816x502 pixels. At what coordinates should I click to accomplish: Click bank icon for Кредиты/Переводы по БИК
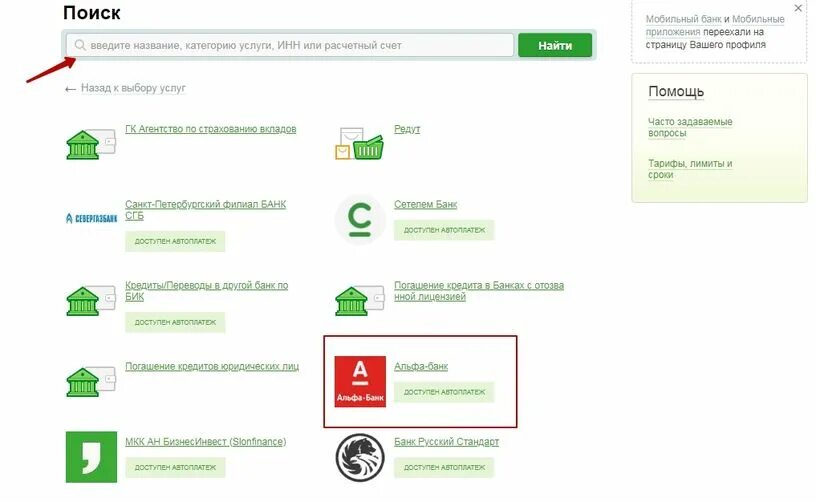coord(91,300)
